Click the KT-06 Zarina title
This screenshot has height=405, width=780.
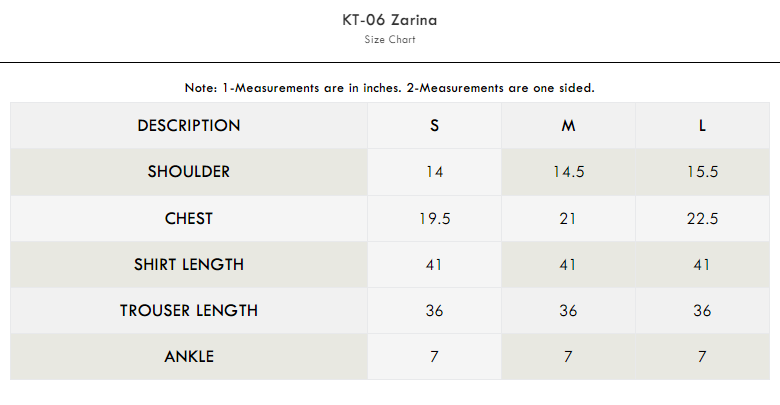pos(389,20)
